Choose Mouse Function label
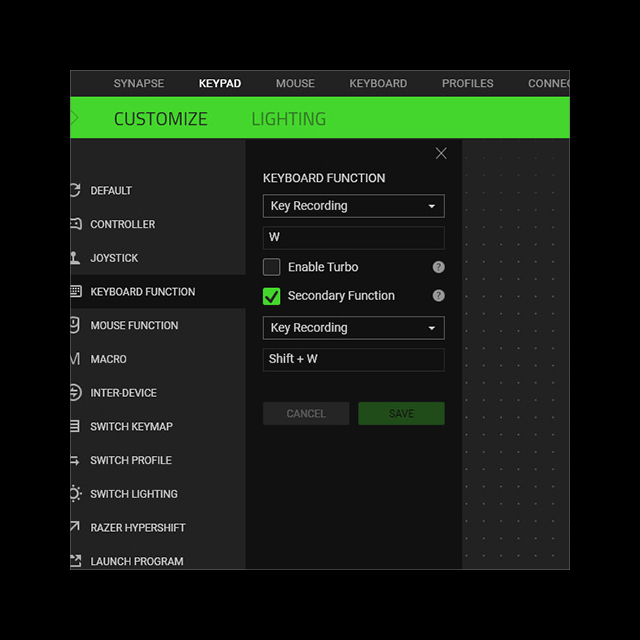 pyautogui.click(x=134, y=325)
